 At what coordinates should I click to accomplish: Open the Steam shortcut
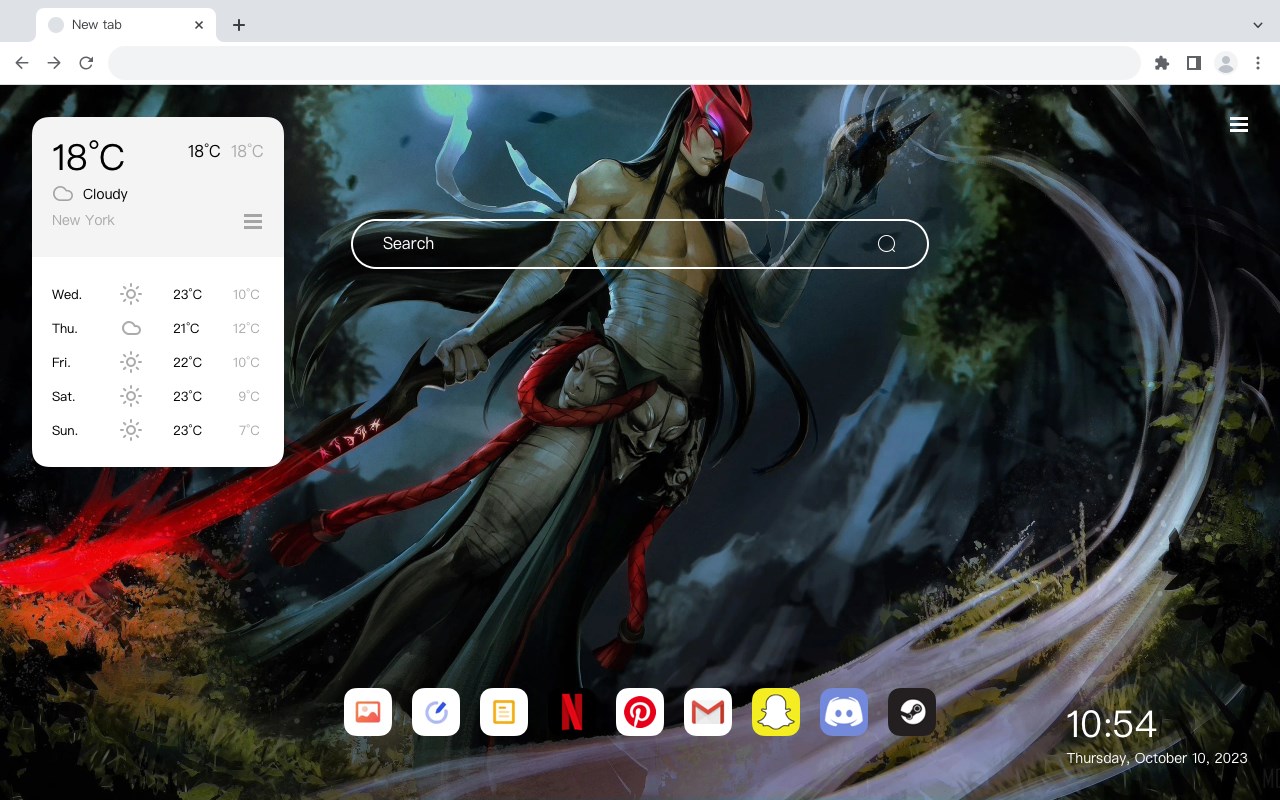[912, 712]
